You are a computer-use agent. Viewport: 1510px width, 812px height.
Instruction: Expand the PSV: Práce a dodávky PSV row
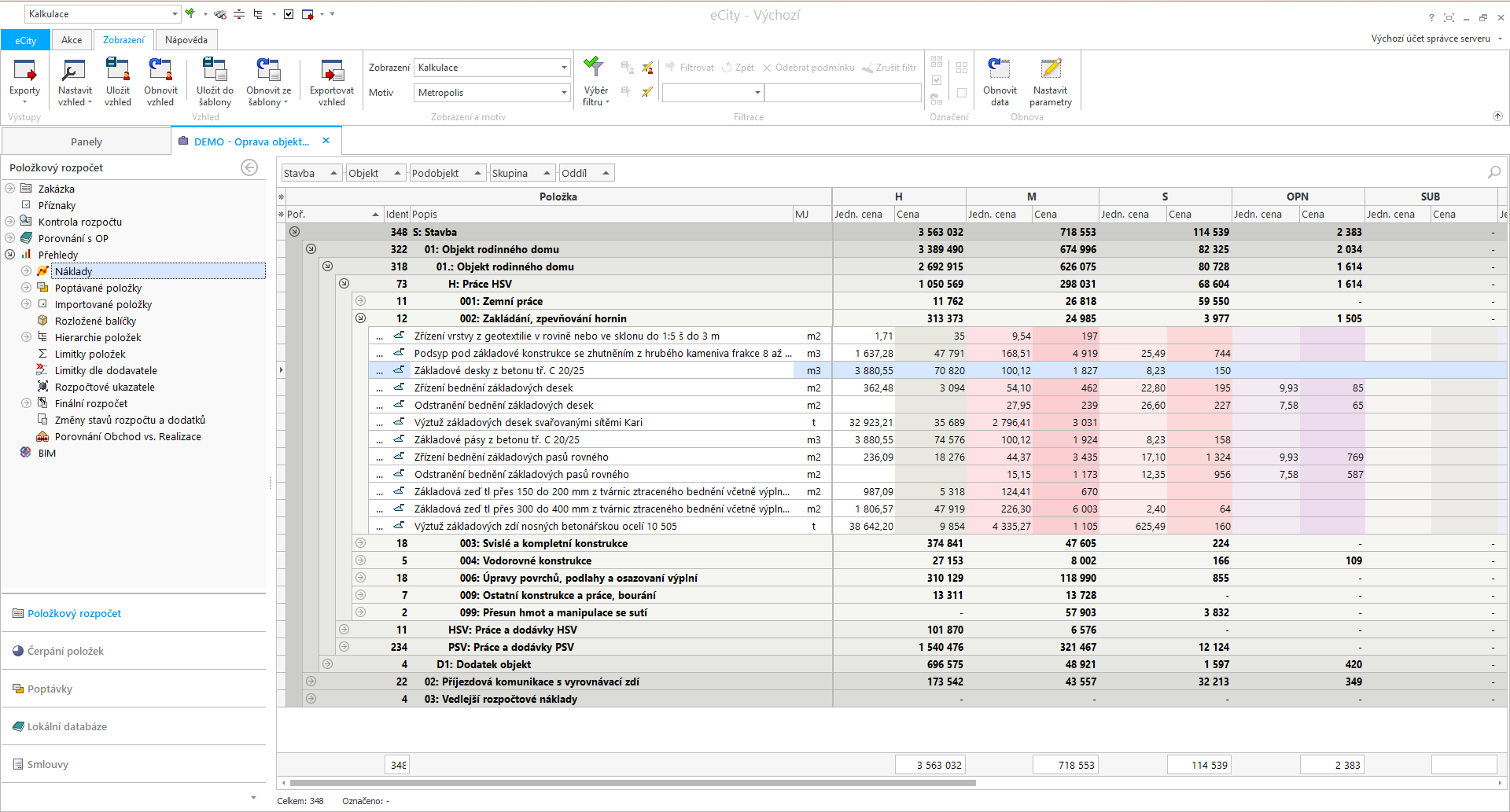click(x=344, y=646)
